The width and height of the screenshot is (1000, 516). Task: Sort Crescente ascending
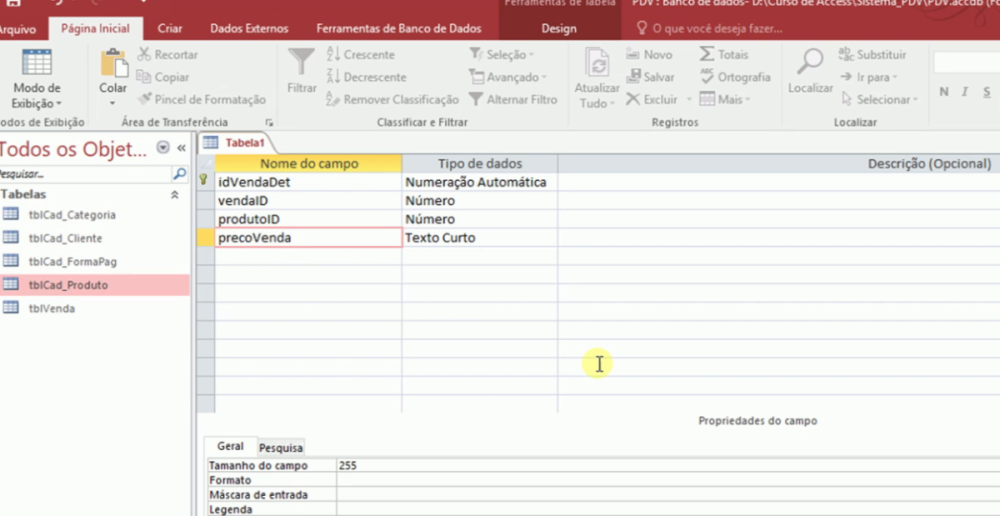[x=360, y=55]
